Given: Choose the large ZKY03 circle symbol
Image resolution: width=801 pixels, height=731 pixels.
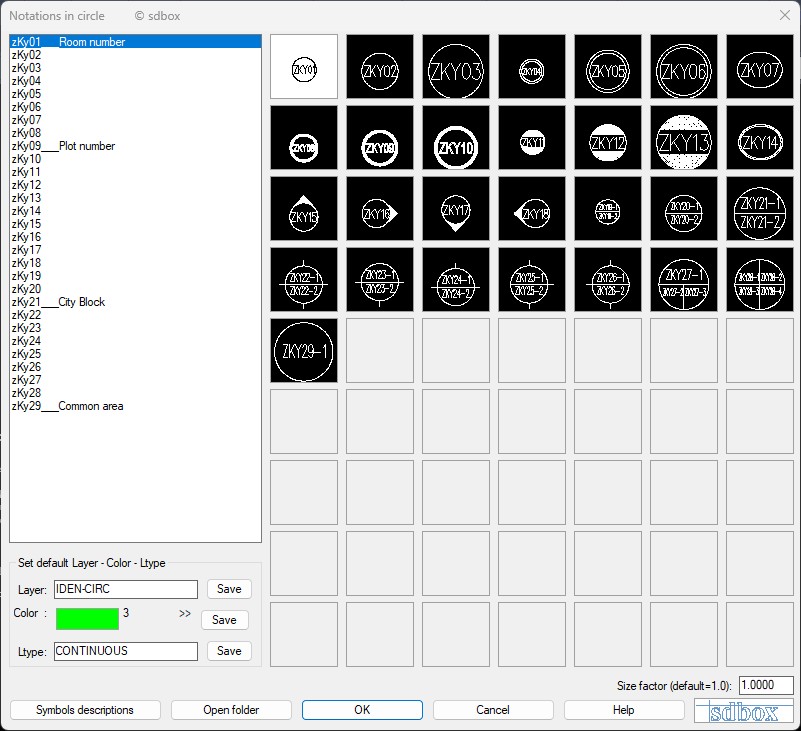Looking at the screenshot, I should (456, 66).
